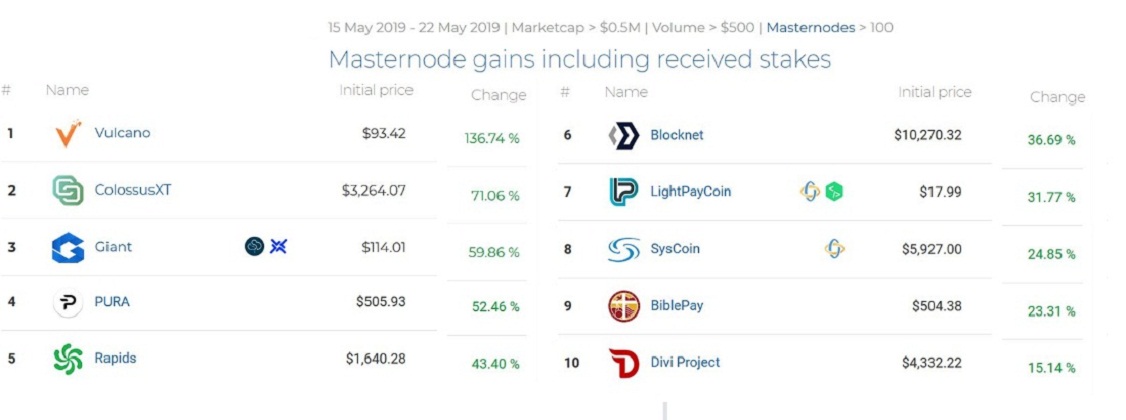Open the Blocknet name link
The height and width of the screenshot is (420, 1126).
coord(677,135)
